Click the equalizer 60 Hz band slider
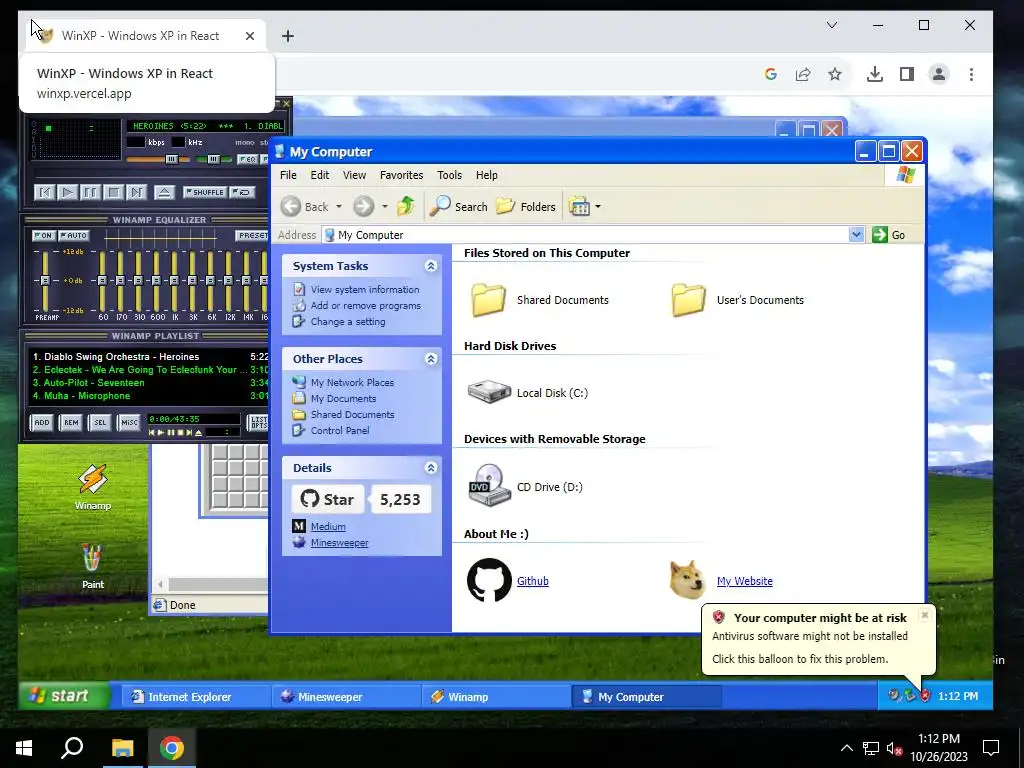Viewport: 1024px width, 768px height. pyautogui.click(x=103, y=281)
